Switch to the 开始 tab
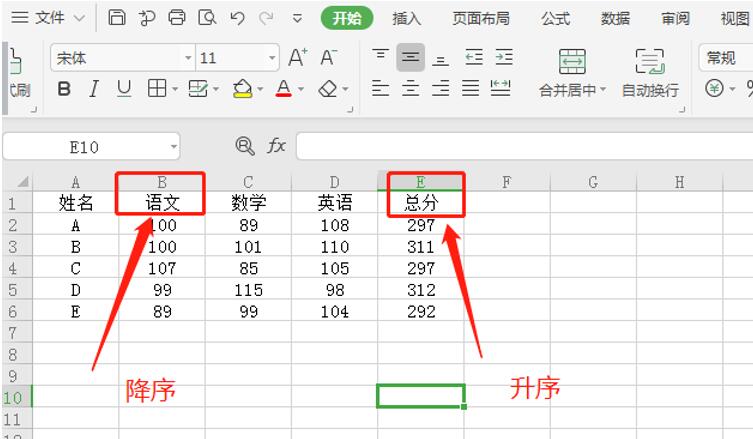Screen dimensions: 753x439 [347, 18]
